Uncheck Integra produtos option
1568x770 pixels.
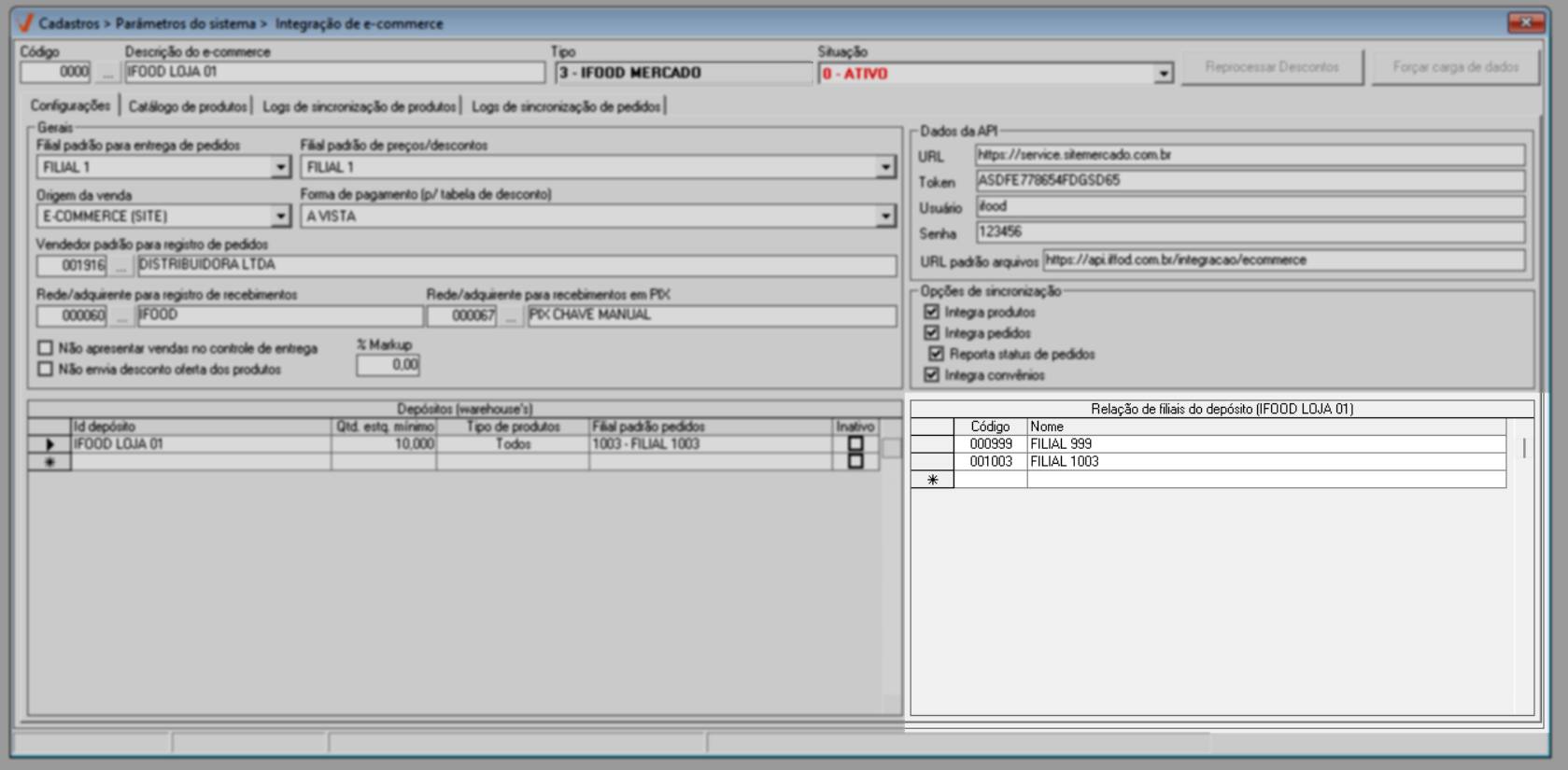[x=931, y=312]
